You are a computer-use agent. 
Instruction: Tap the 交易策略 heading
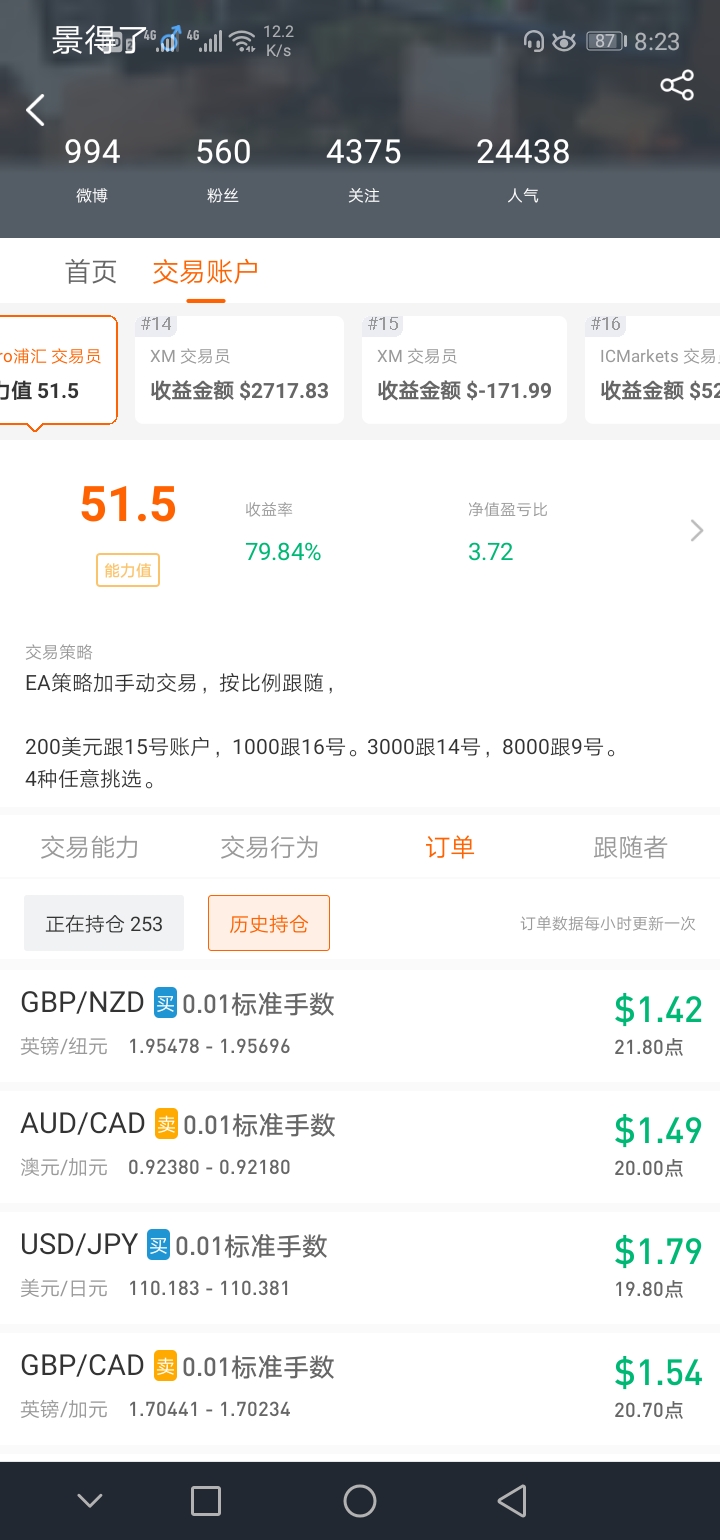(59, 652)
